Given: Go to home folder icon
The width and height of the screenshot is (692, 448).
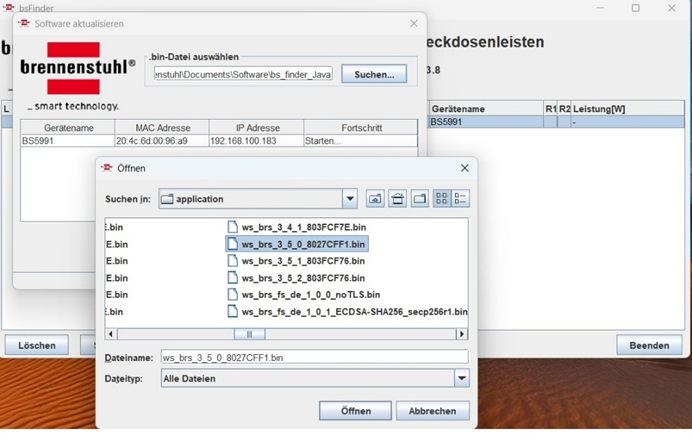Looking at the screenshot, I should [x=398, y=199].
